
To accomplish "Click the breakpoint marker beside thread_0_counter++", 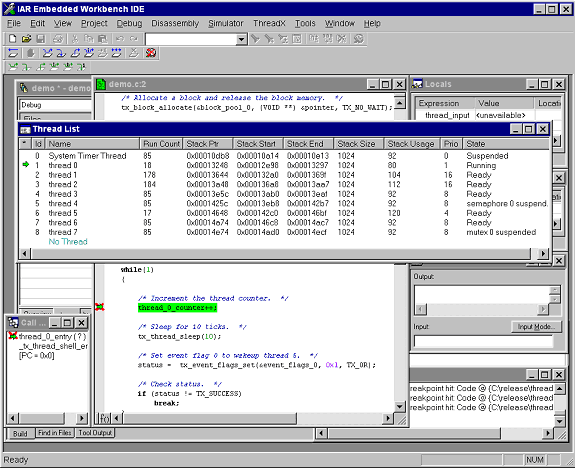I will (100, 307).
